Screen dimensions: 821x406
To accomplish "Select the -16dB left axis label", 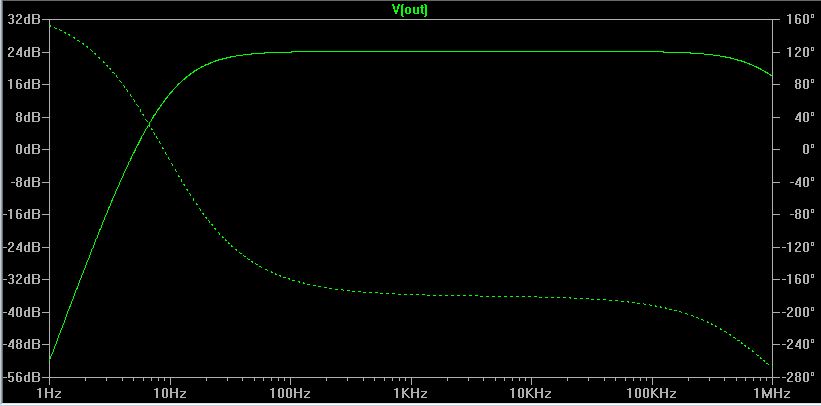I will point(21,215).
